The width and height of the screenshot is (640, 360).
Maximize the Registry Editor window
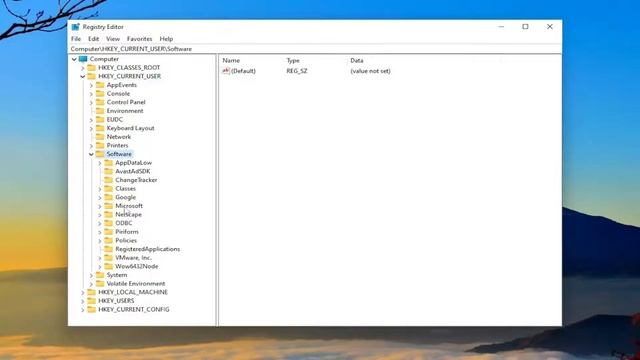pos(525,27)
